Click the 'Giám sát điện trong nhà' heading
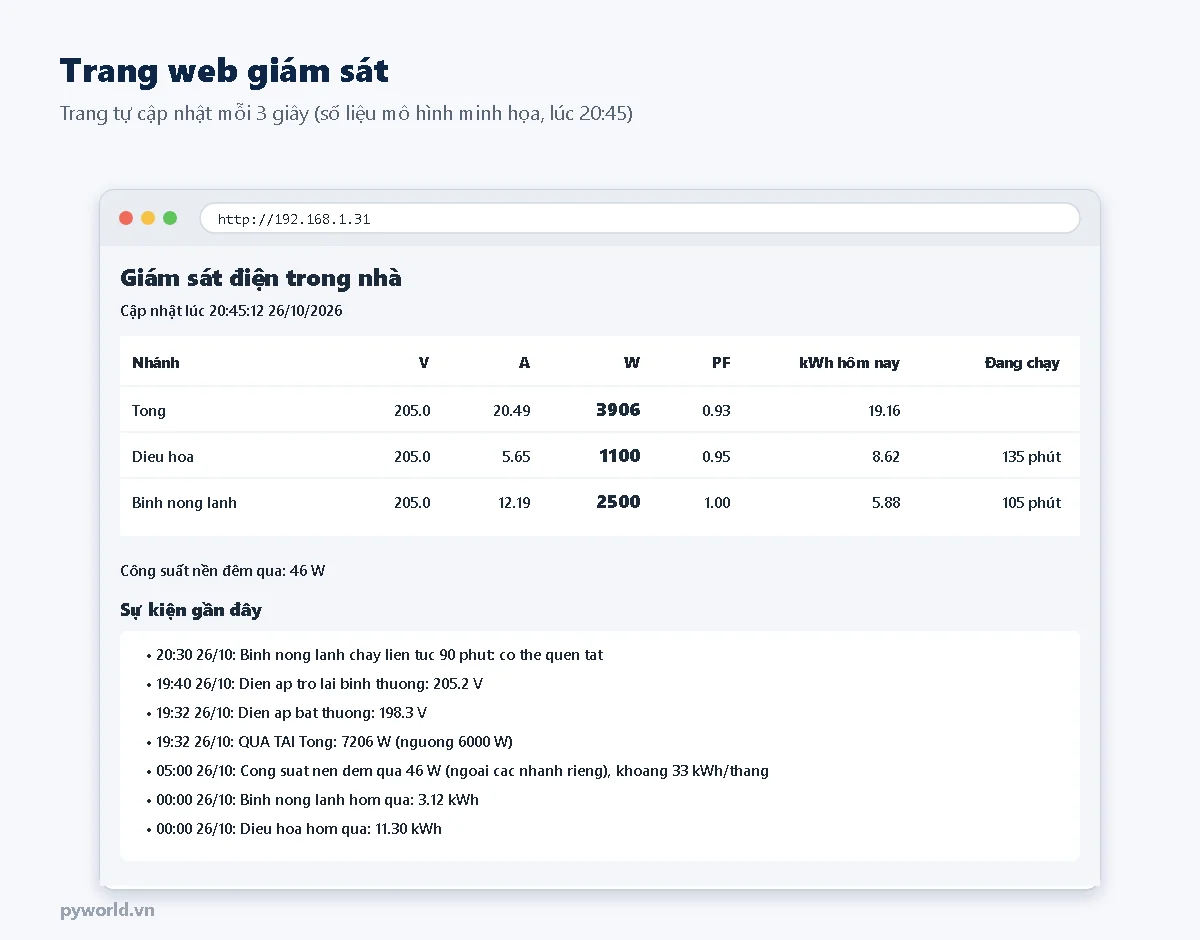 261,278
